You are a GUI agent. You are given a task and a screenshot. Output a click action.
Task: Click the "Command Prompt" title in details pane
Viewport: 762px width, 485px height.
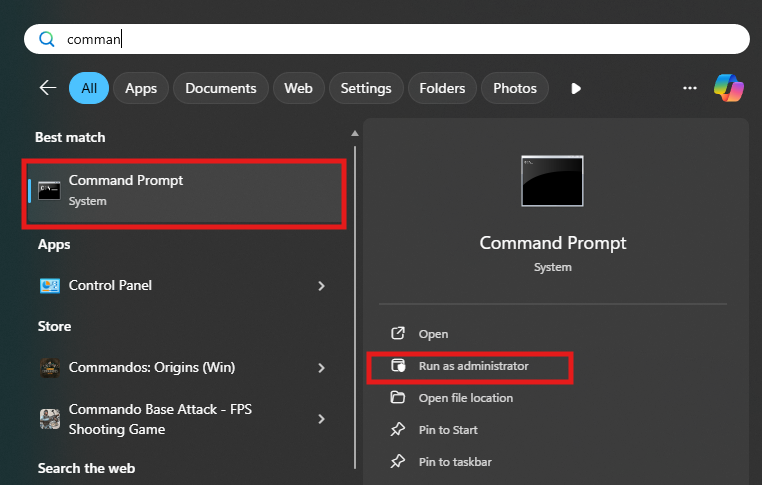[553, 243]
